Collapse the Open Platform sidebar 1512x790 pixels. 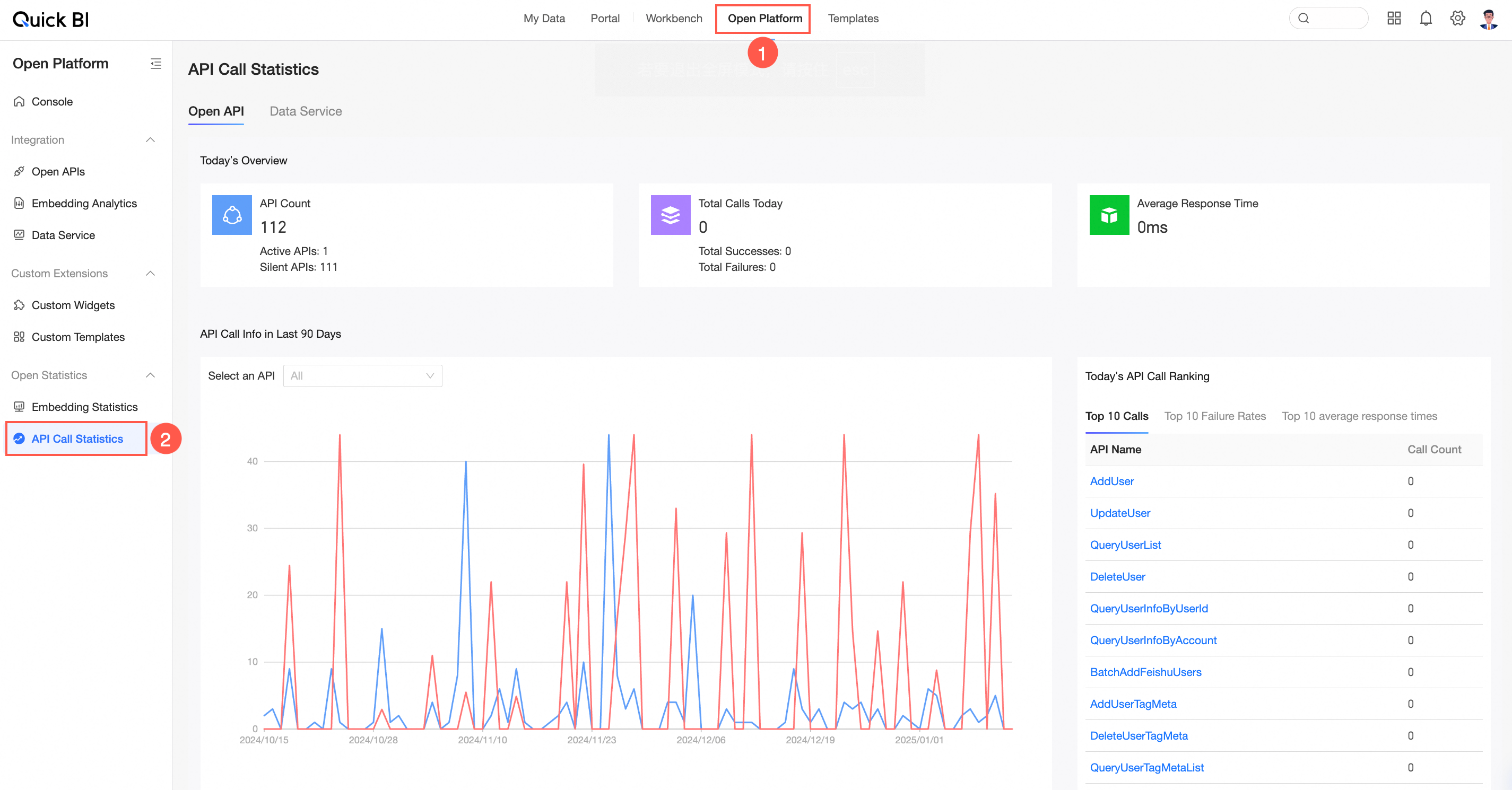point(155,63)
